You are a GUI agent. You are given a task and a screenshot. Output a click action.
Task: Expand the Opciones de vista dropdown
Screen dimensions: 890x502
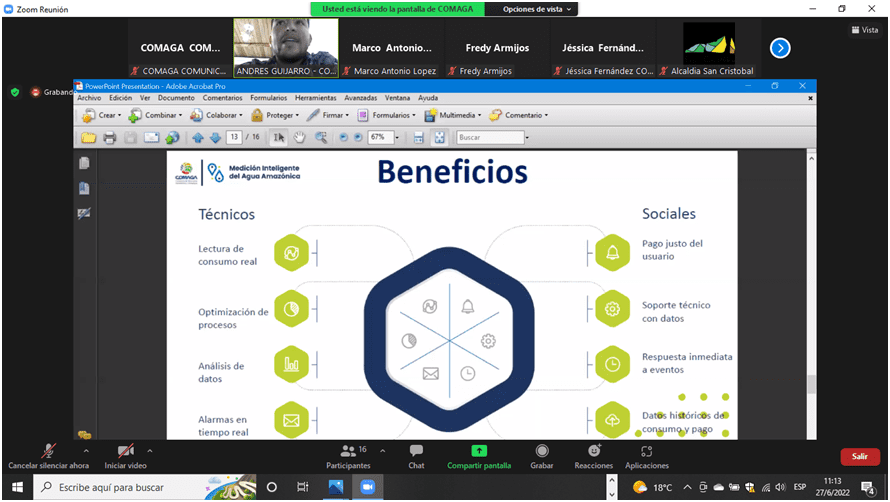[540, 9]
